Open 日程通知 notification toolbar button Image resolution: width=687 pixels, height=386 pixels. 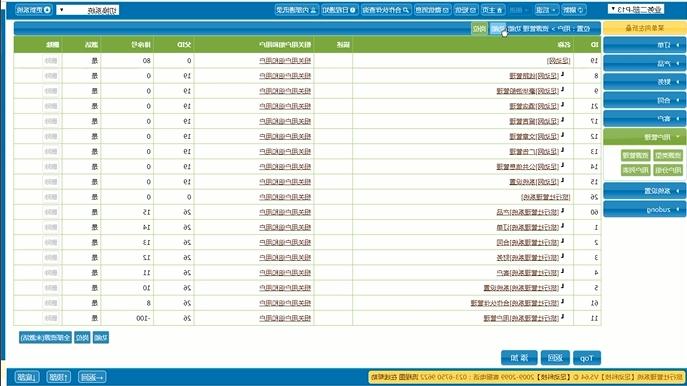[x=340, y=10]
